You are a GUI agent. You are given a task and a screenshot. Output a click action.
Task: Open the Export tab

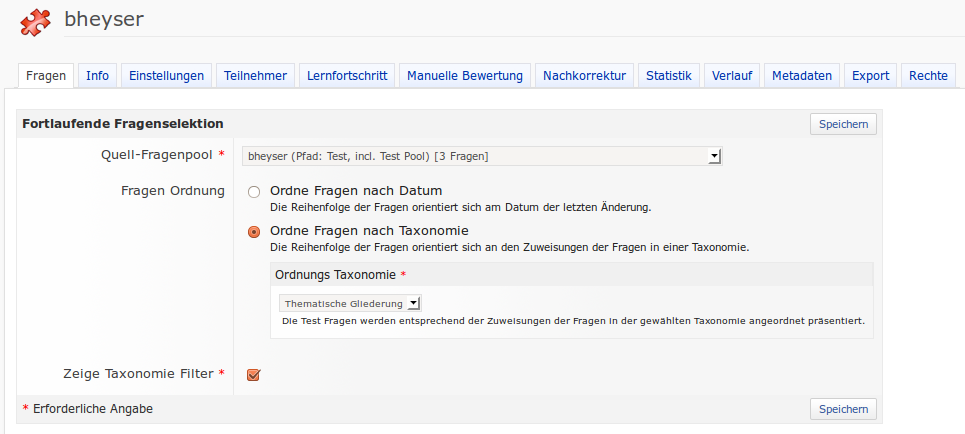coord(870,76)
